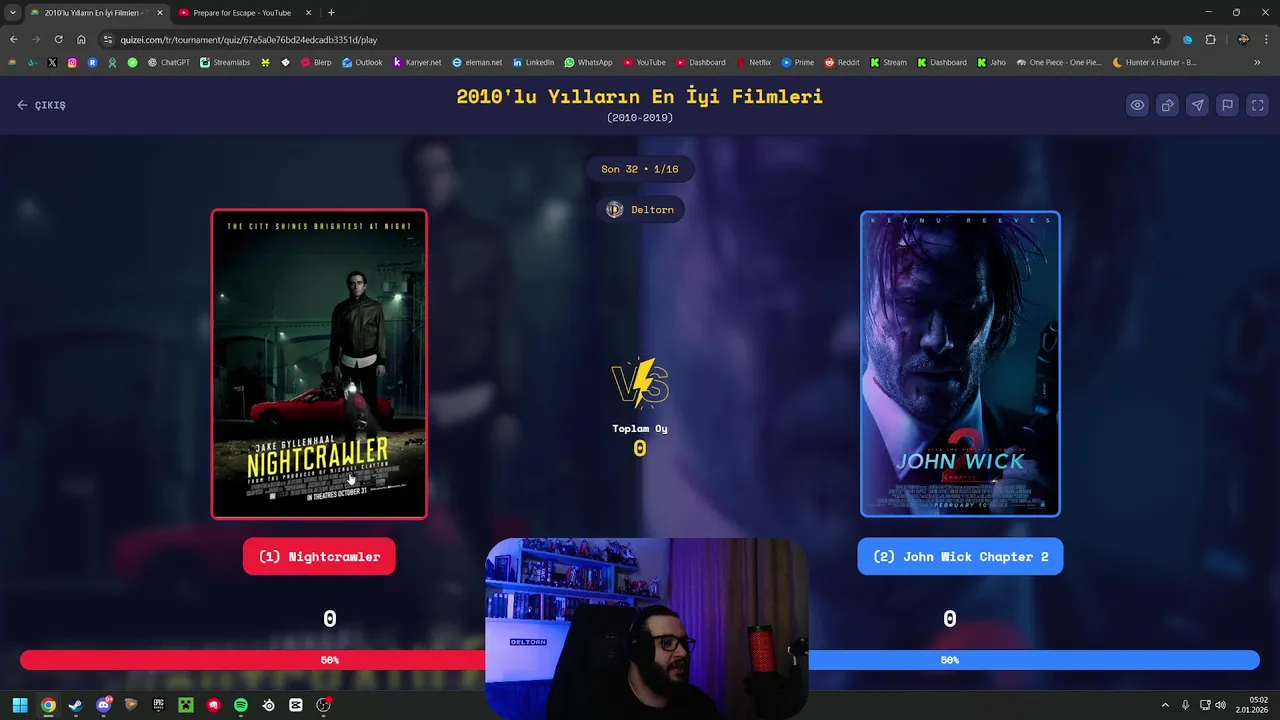Open Epic Games Launcher from the taskbar
The image size is (1280, 720).
158,705
